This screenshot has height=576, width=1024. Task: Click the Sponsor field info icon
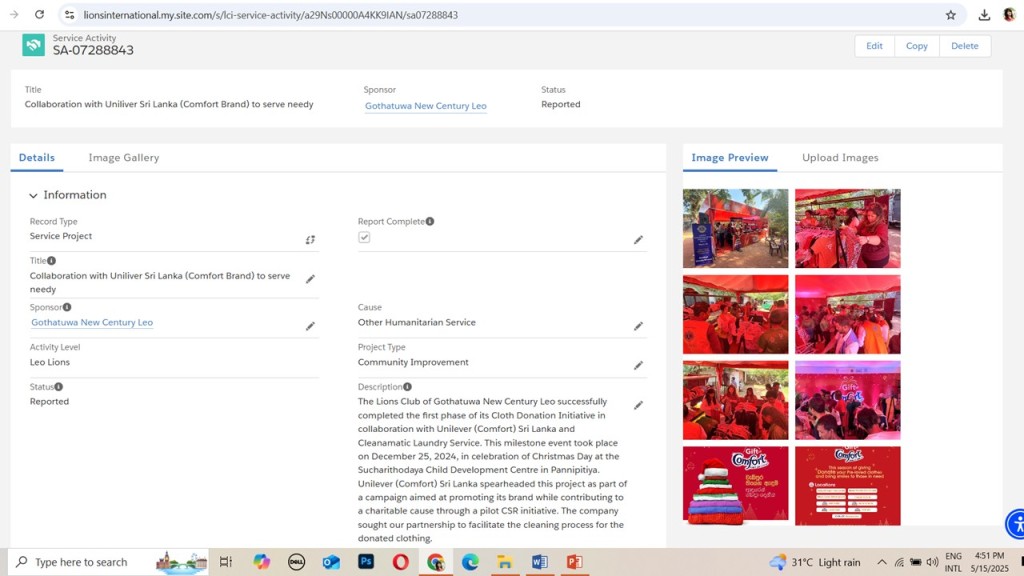(x=67, y=307)
